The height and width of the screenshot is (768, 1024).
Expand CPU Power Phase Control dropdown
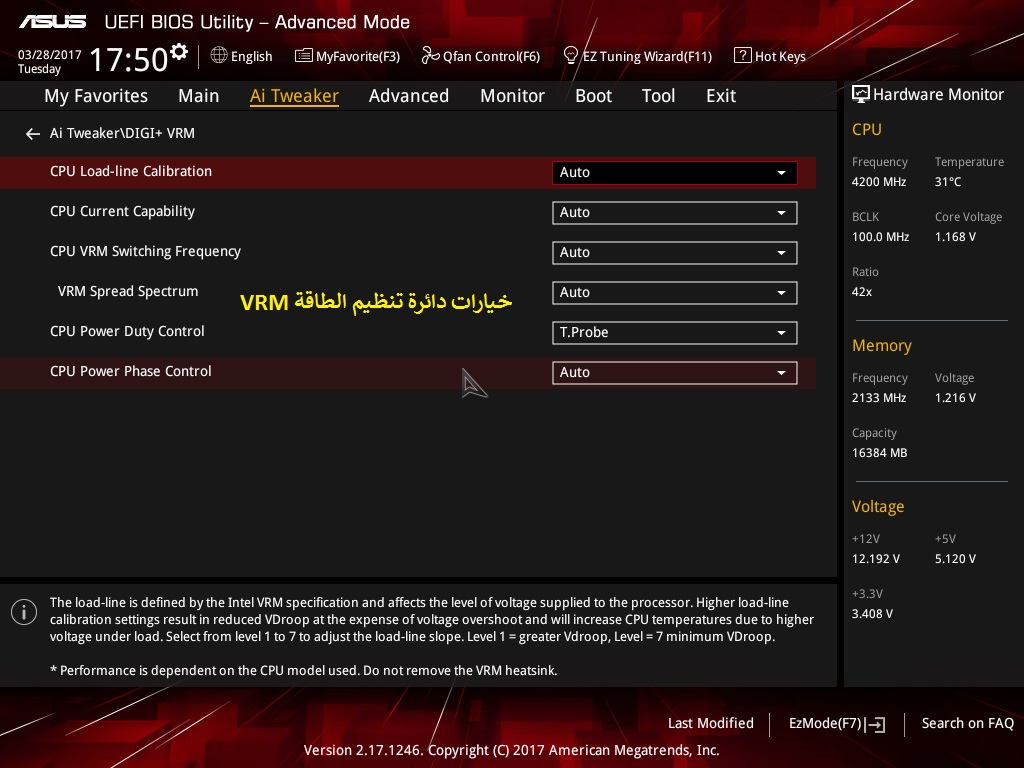point(675,373)
